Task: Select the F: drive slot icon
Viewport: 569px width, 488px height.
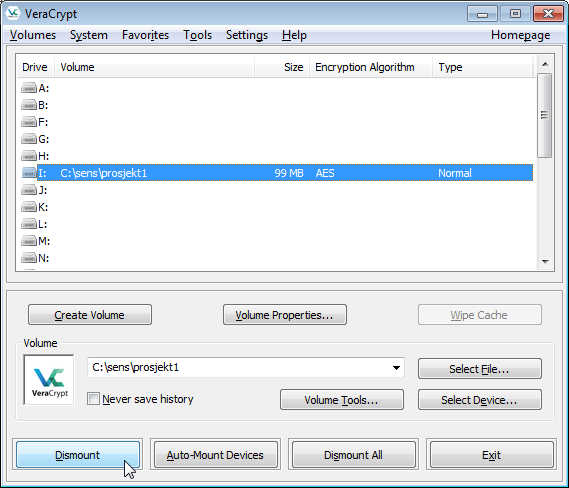Action: (x=29, y=122)
